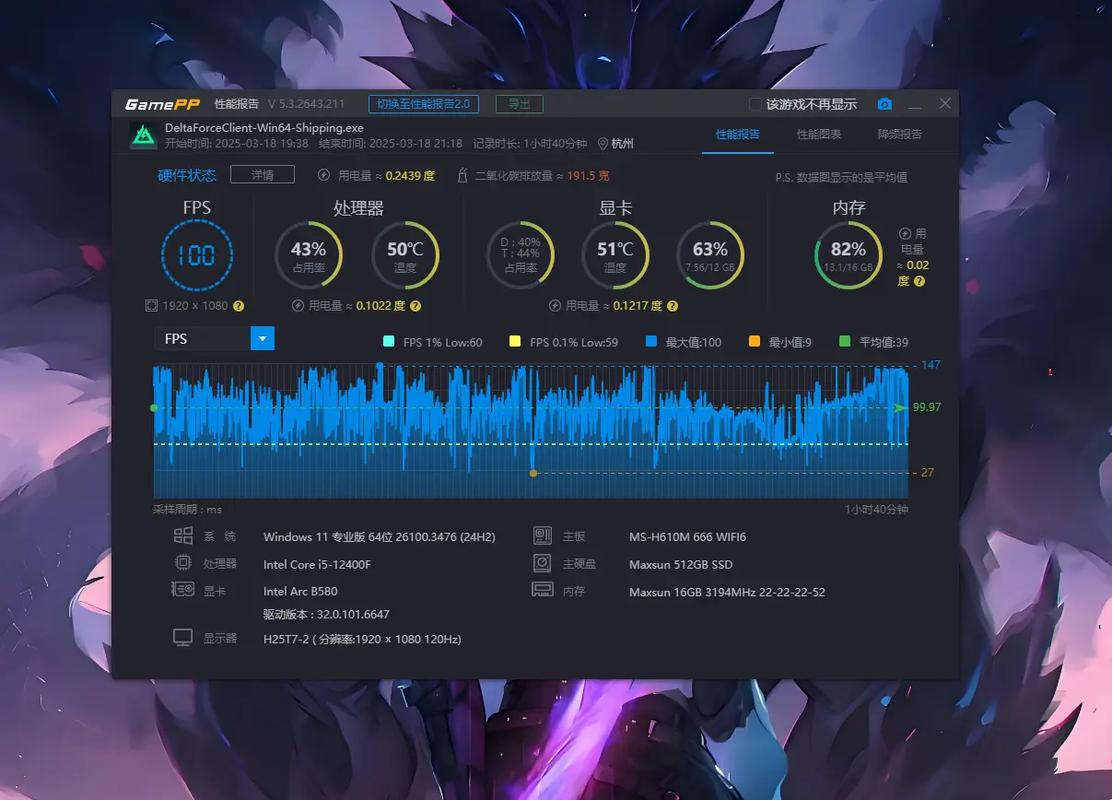1112x800 pixels.
Task: Open the FPS chart metric dropdown arrow
Action: point(262,339)
